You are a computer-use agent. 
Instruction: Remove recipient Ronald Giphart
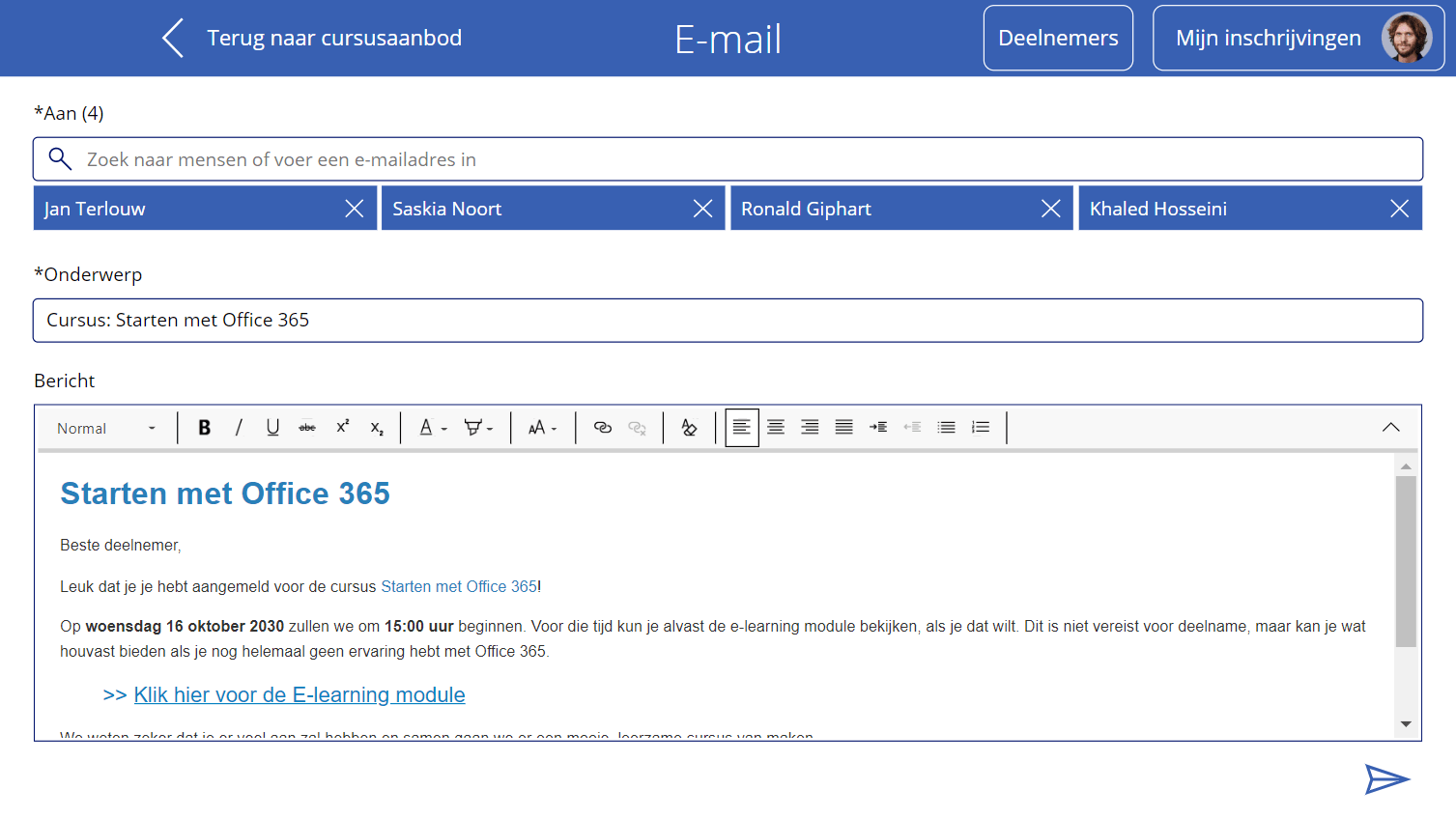tap(1051, 209)
